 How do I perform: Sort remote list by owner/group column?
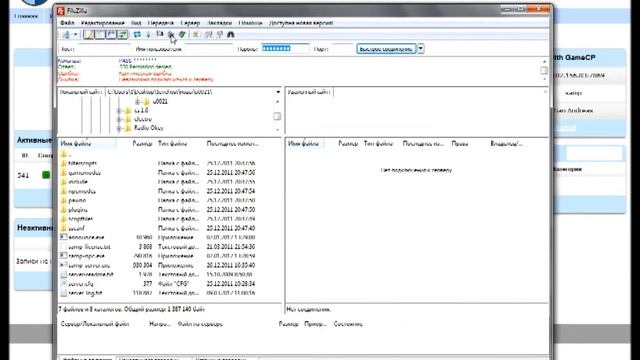(x=506, y=144)
